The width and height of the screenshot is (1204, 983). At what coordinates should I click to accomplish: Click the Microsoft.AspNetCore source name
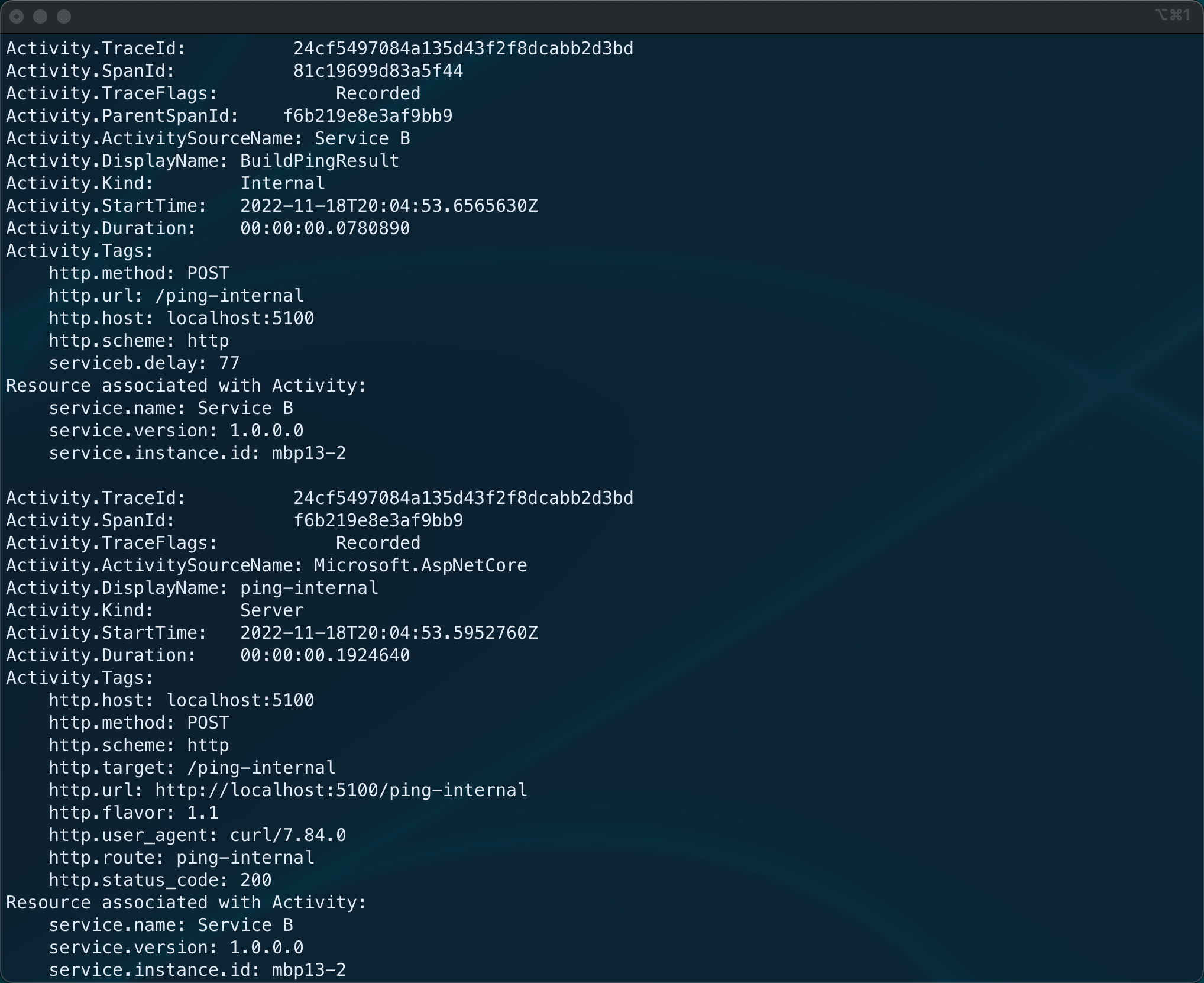[420, 565]
